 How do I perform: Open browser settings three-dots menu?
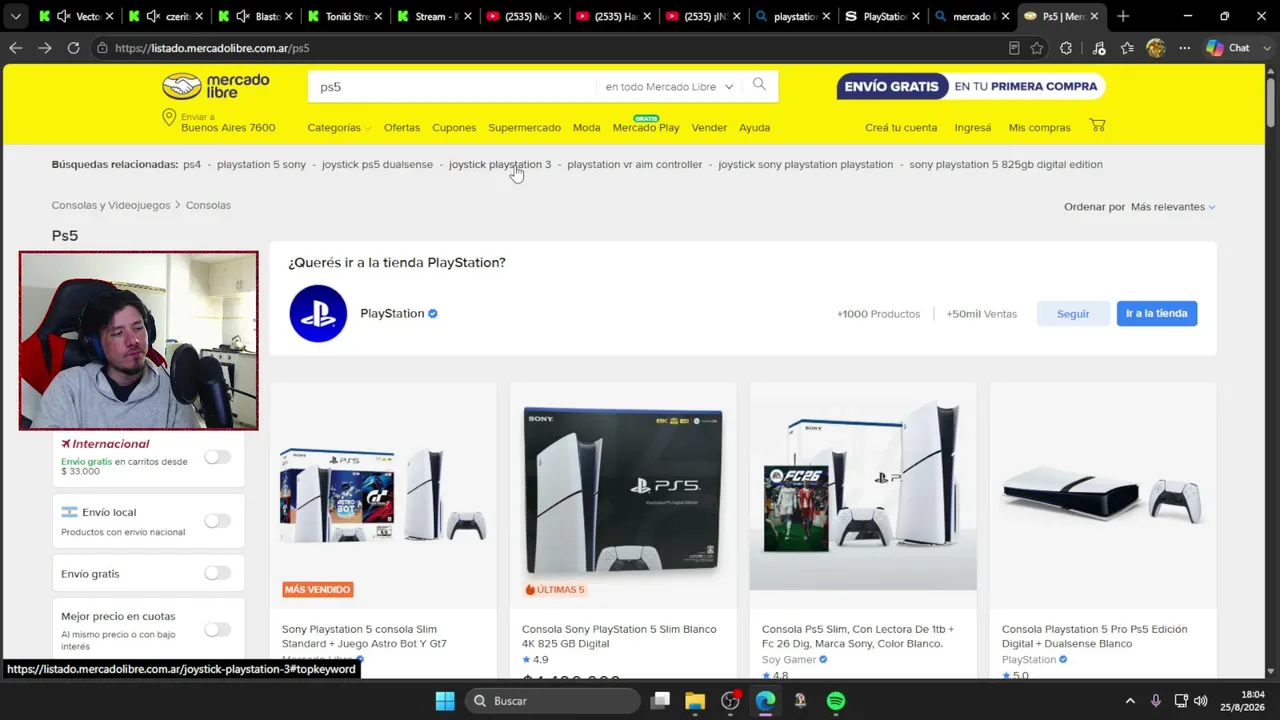click(1185, 48)
